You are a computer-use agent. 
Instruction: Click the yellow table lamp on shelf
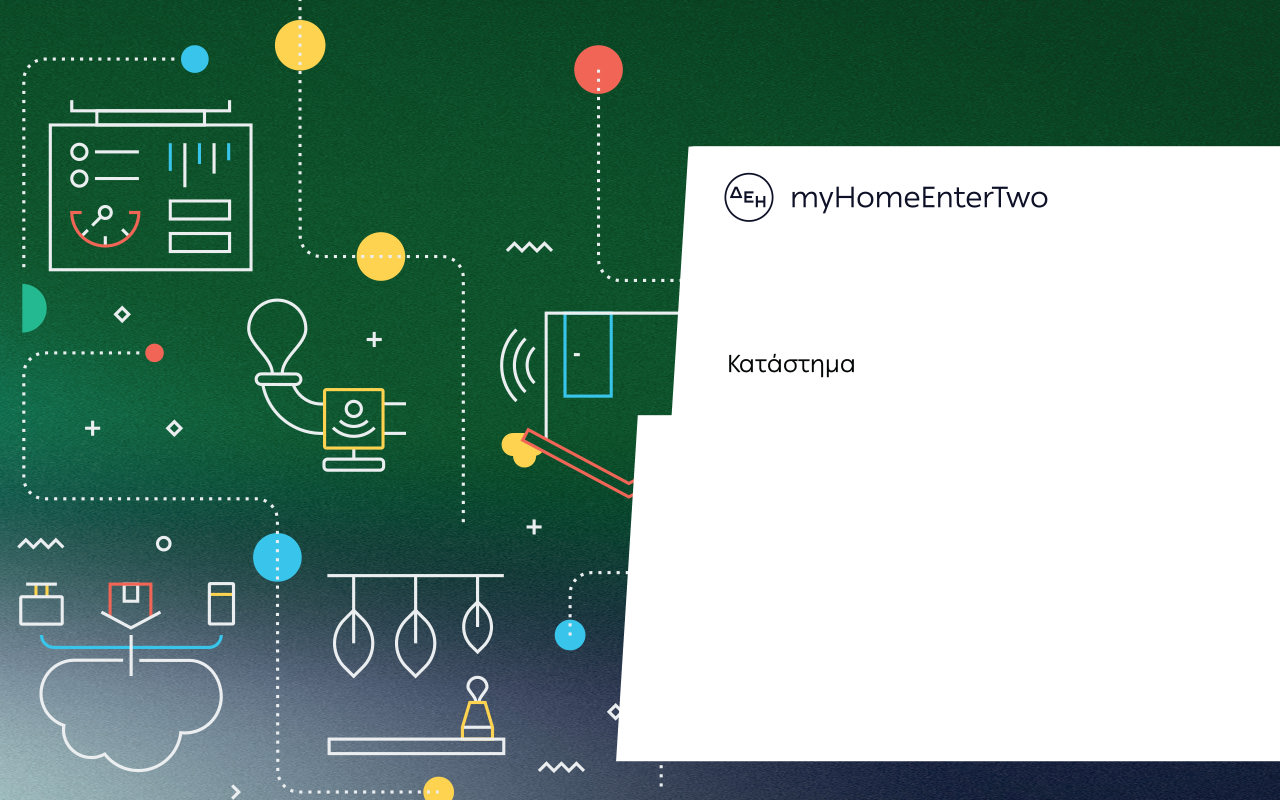pyautogui.click(x=477, y=712)
